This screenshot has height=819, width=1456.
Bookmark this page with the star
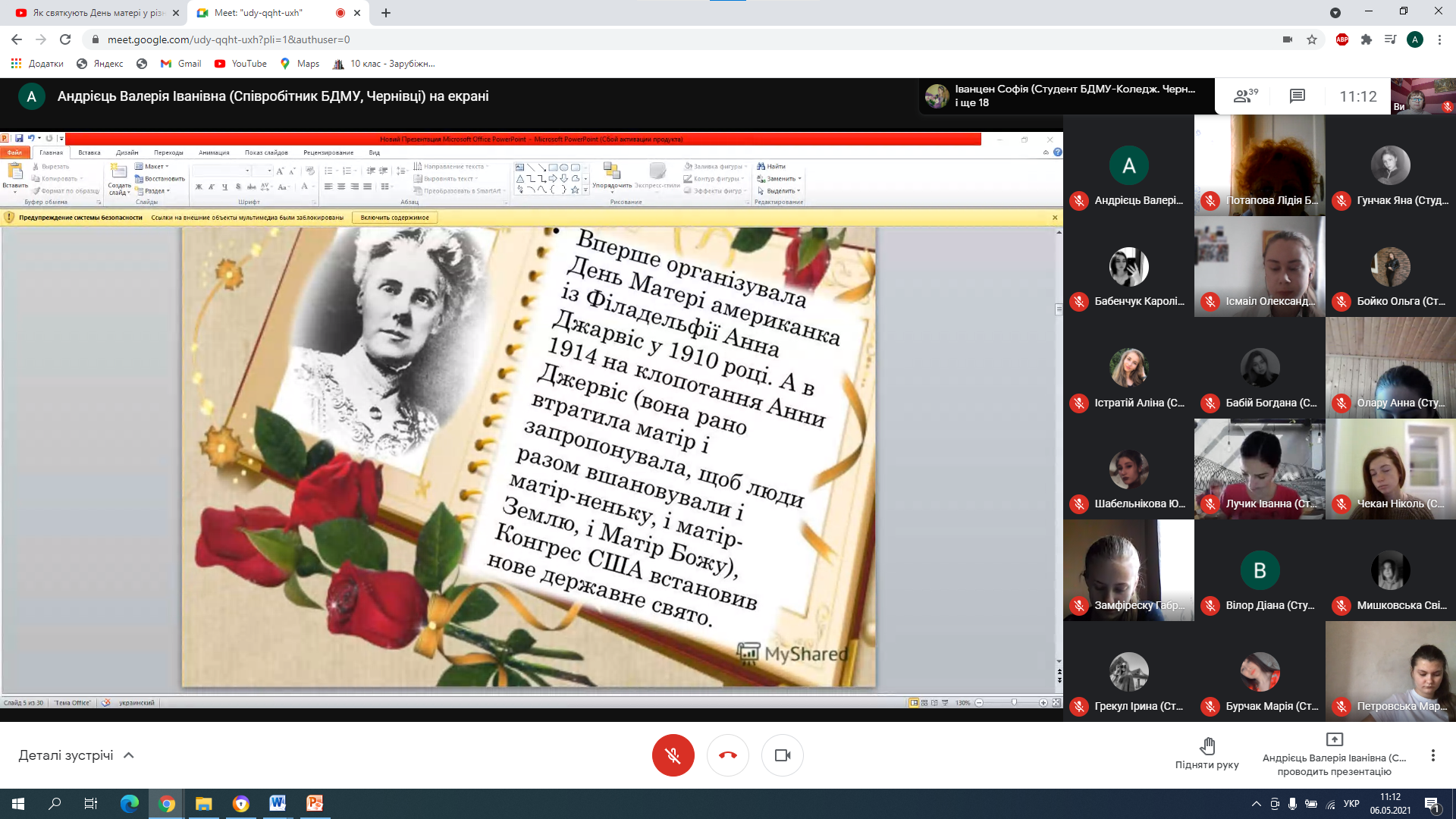1312,39
